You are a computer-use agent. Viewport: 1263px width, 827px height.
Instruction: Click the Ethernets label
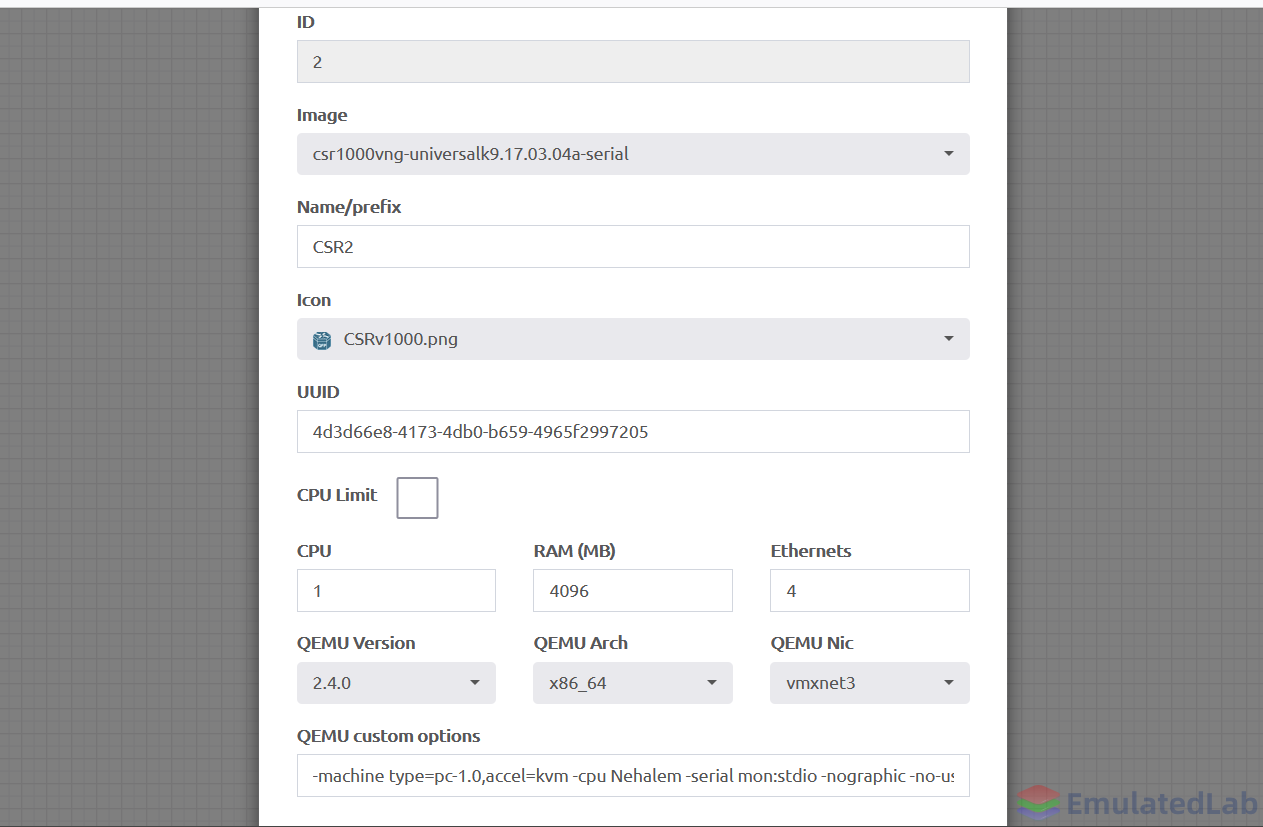(811, 551)
